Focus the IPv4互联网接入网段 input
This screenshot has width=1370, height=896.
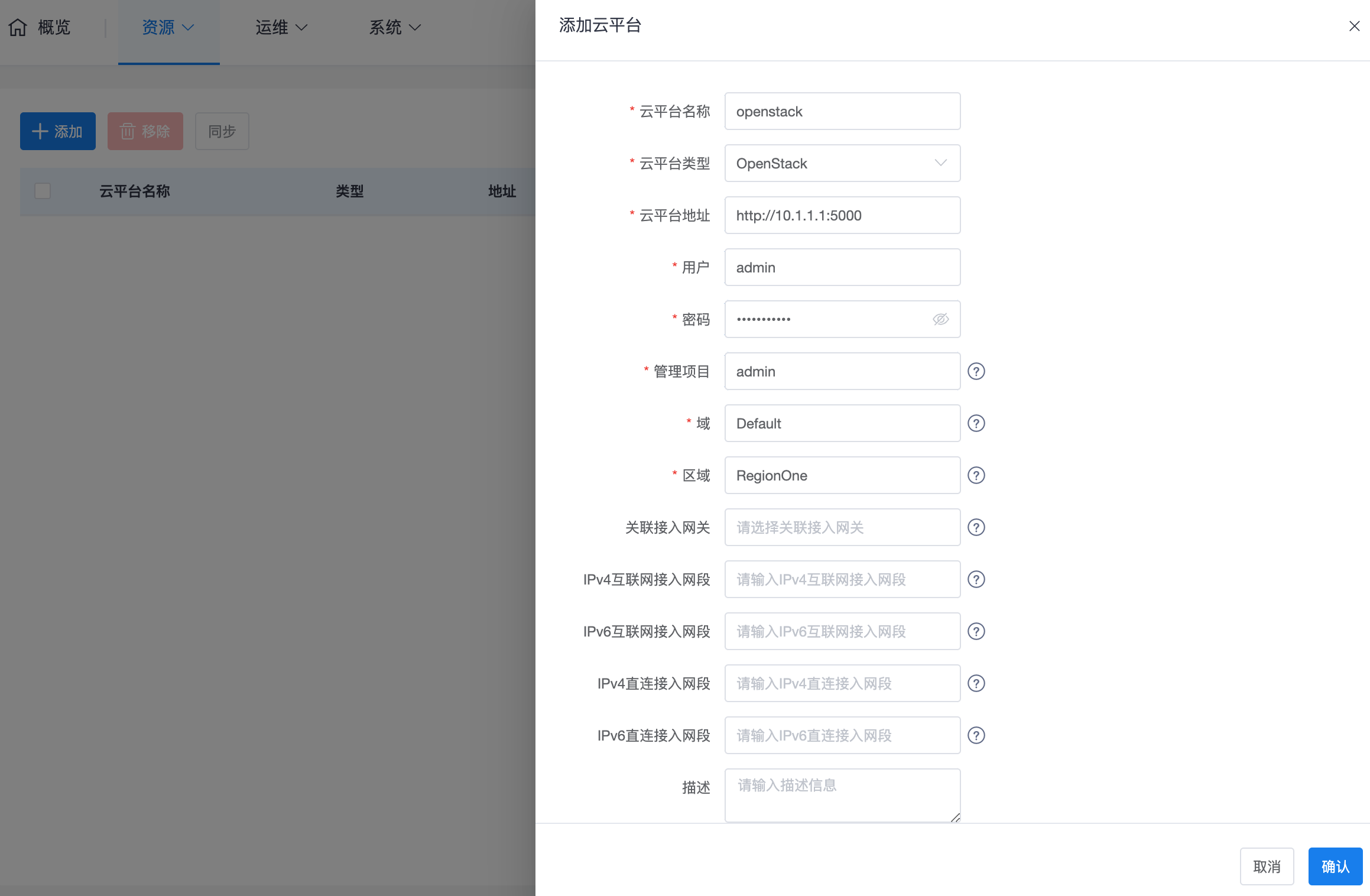[x=842, y=579]
